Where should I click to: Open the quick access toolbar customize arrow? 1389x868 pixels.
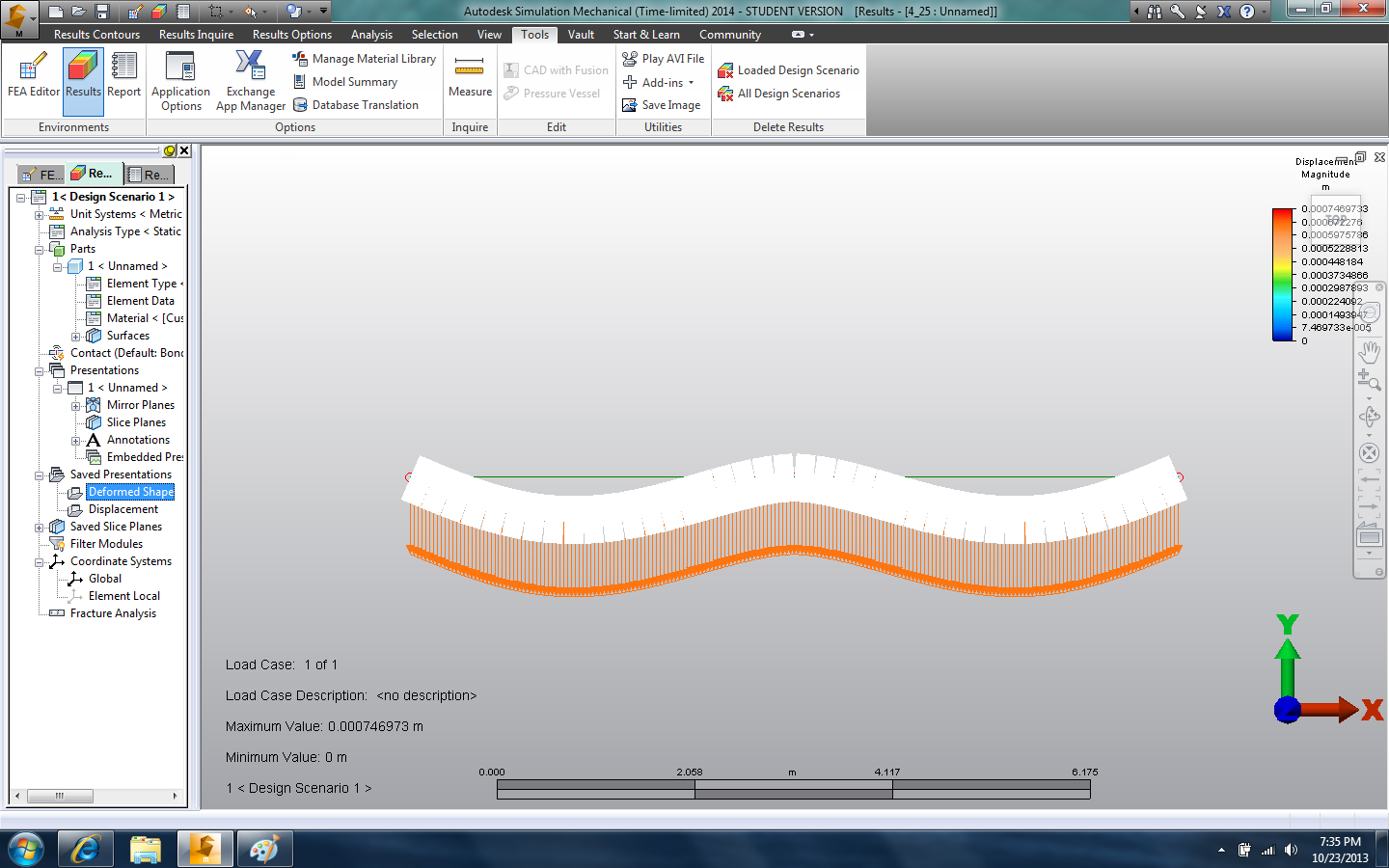click(x=324, y=12)
